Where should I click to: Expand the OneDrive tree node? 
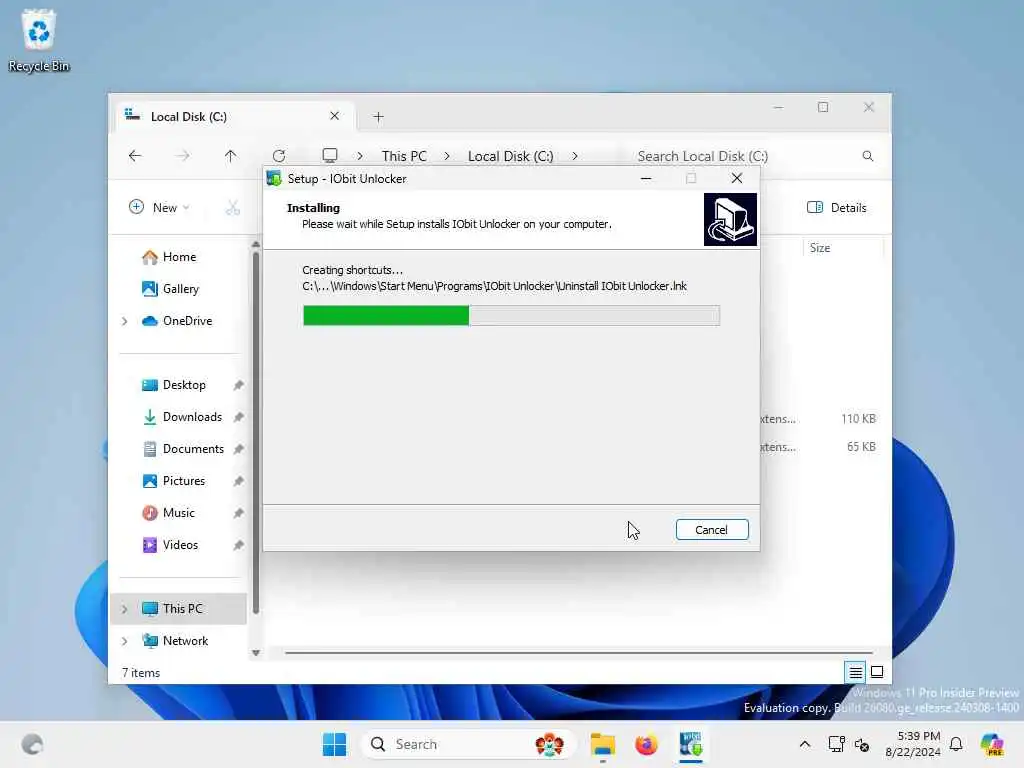coord(125,321)
